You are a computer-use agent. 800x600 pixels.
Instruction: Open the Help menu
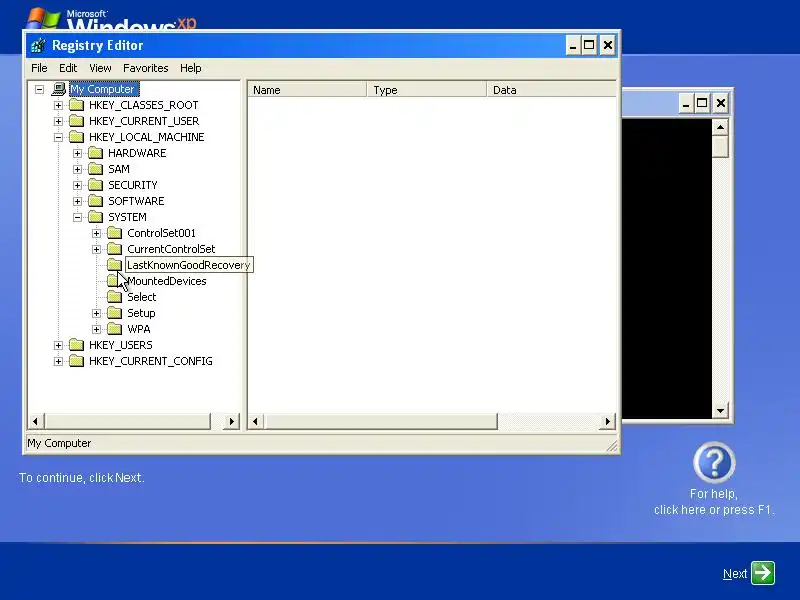click(190, 68)
